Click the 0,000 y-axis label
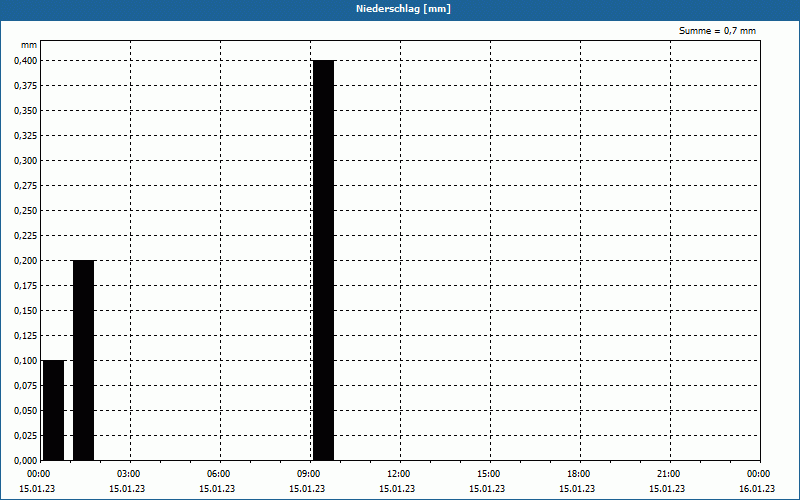 (x=26, y=461)
